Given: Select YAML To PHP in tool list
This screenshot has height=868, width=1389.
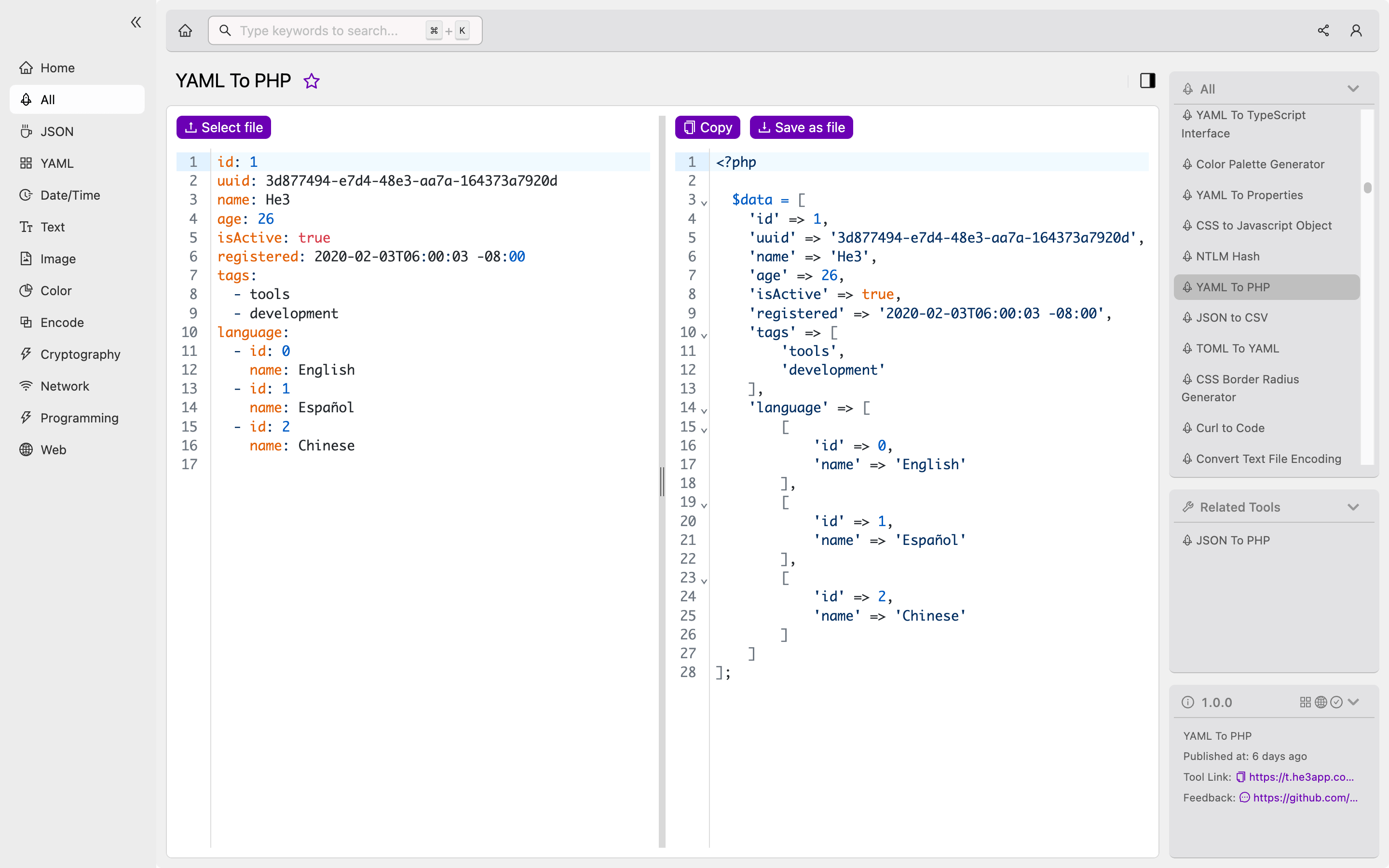Looking at the screenshot, I should 1267,287.
